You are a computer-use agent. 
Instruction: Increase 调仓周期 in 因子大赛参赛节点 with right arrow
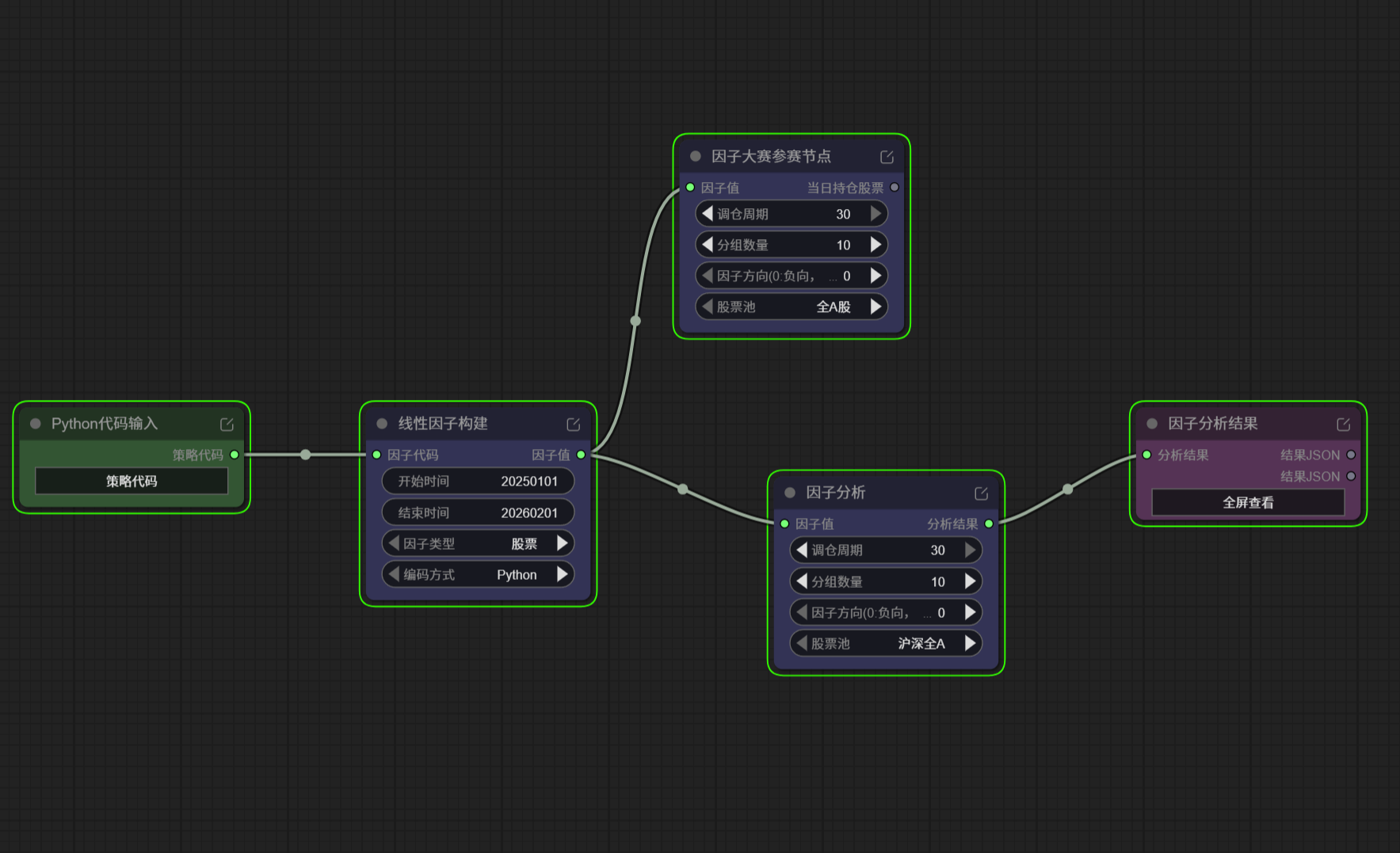coord(875,214)
